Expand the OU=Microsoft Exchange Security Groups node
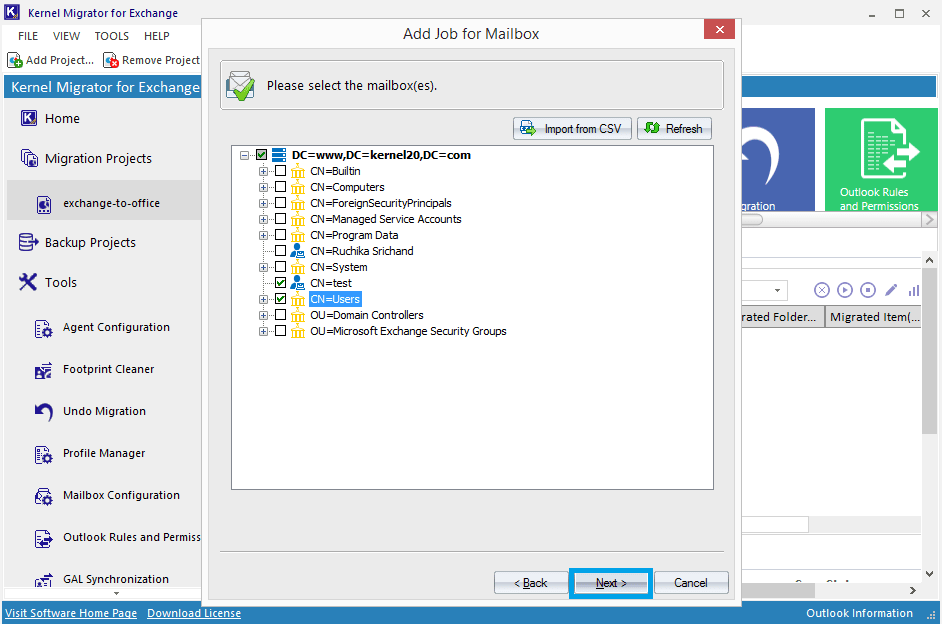Screen dimensions: 942x624 pos(263,332)
